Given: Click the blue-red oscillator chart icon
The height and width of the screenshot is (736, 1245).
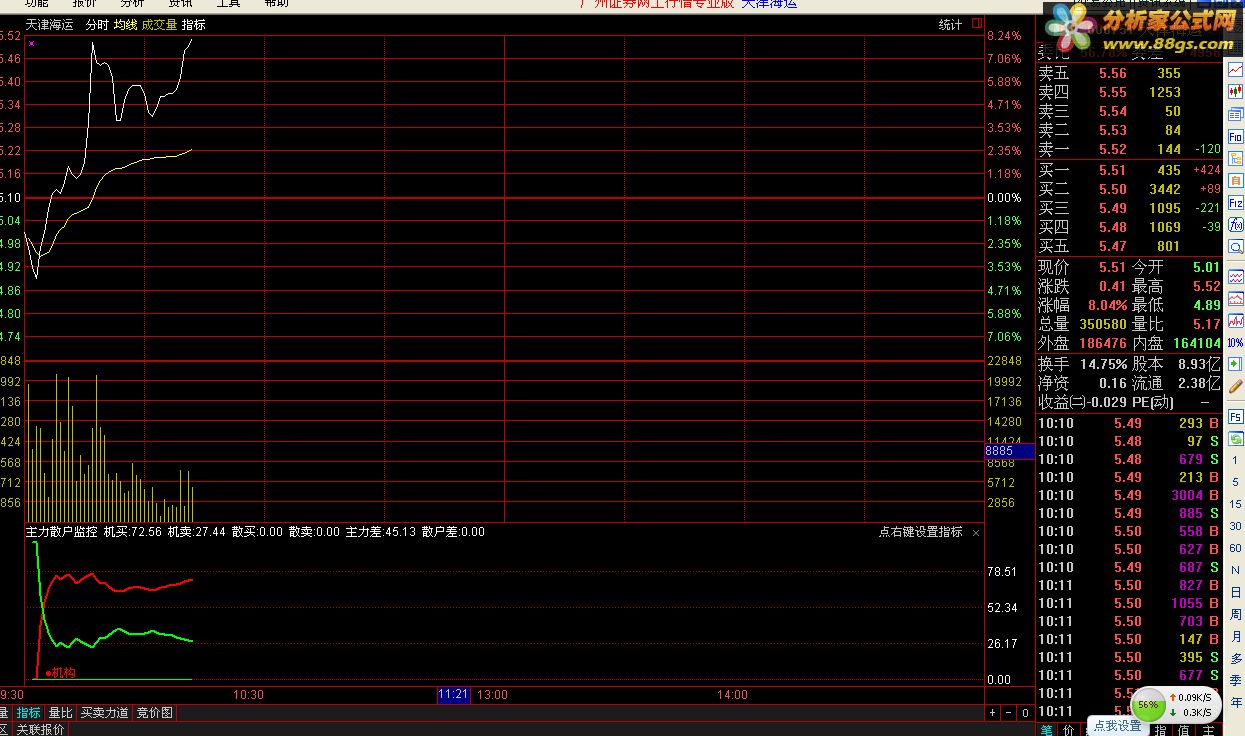Looking at the screenshot, I should click(1236, 319).
